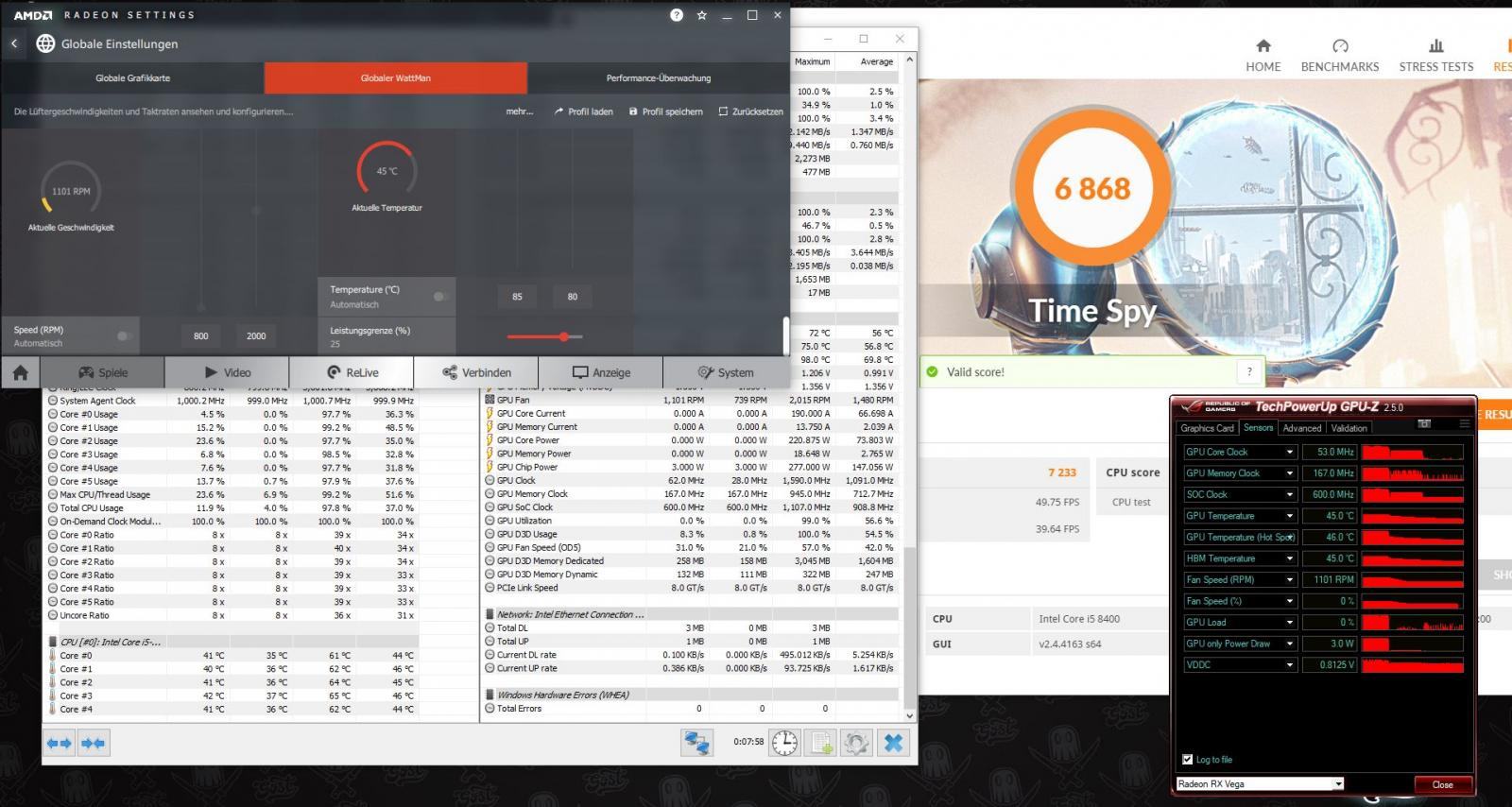Click HWiNFO collapse columns arrows icon
The image size is (1512, 807).
click(94, 744)
